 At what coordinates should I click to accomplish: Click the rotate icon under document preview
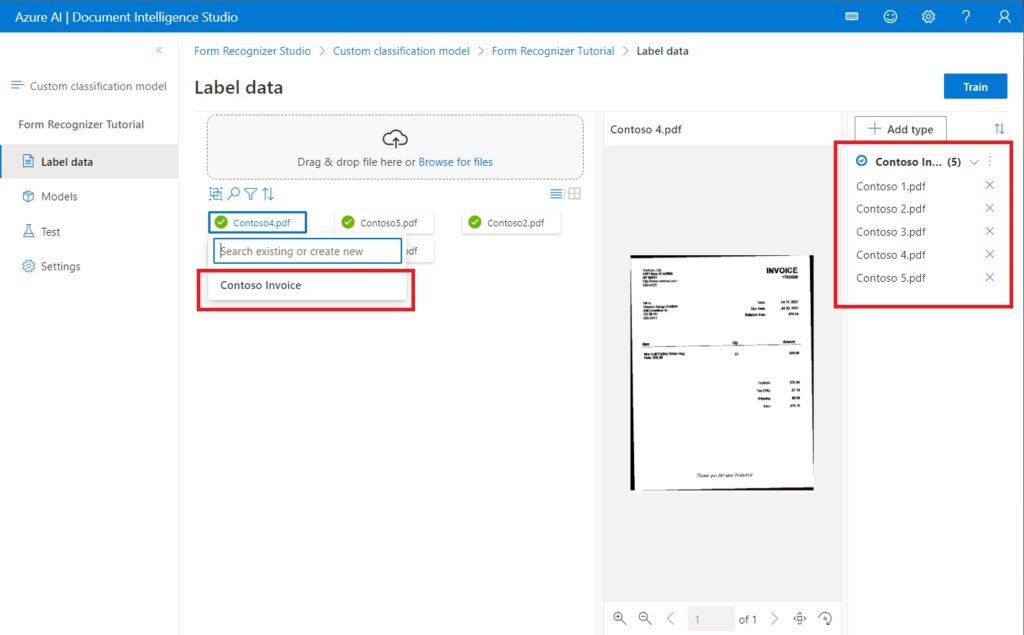click(x=825, y=618)
